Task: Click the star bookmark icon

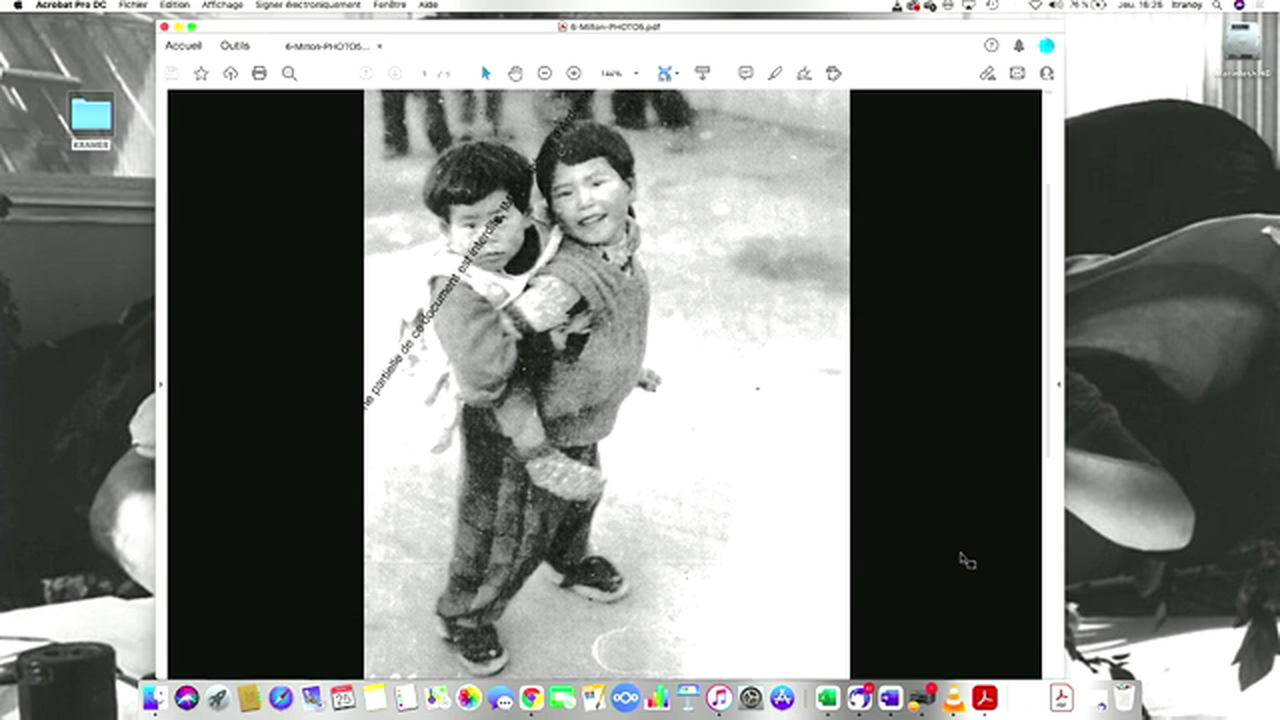Action: click(x=201, y=73)
